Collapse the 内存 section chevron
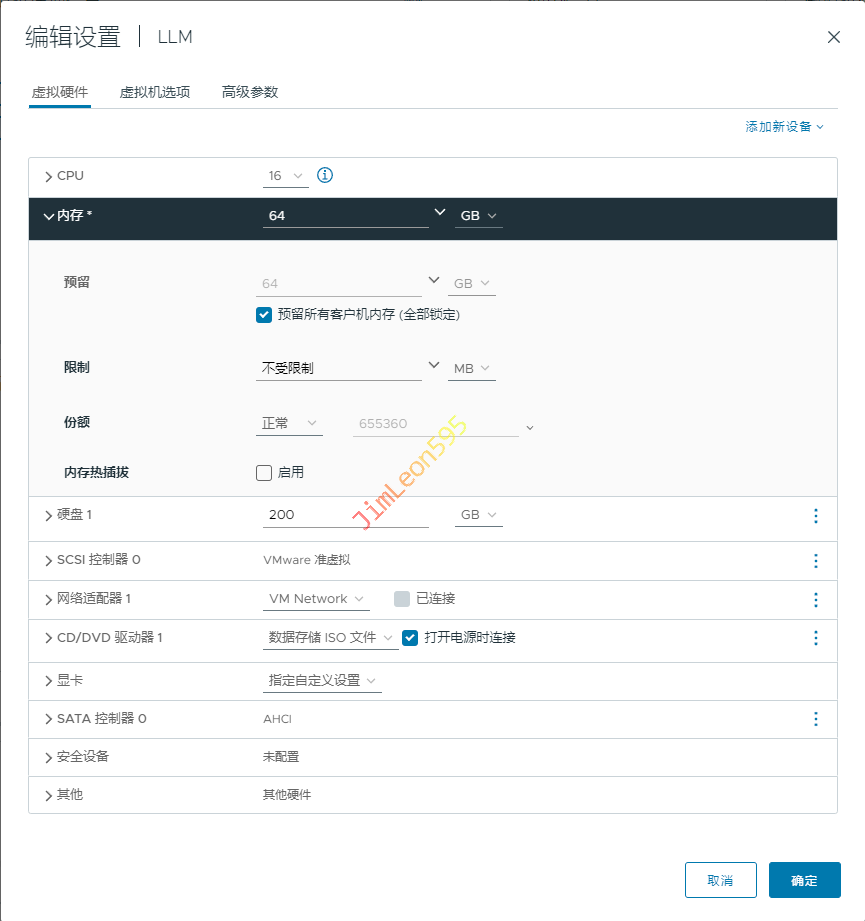865x921 pixels. (49, 216)
